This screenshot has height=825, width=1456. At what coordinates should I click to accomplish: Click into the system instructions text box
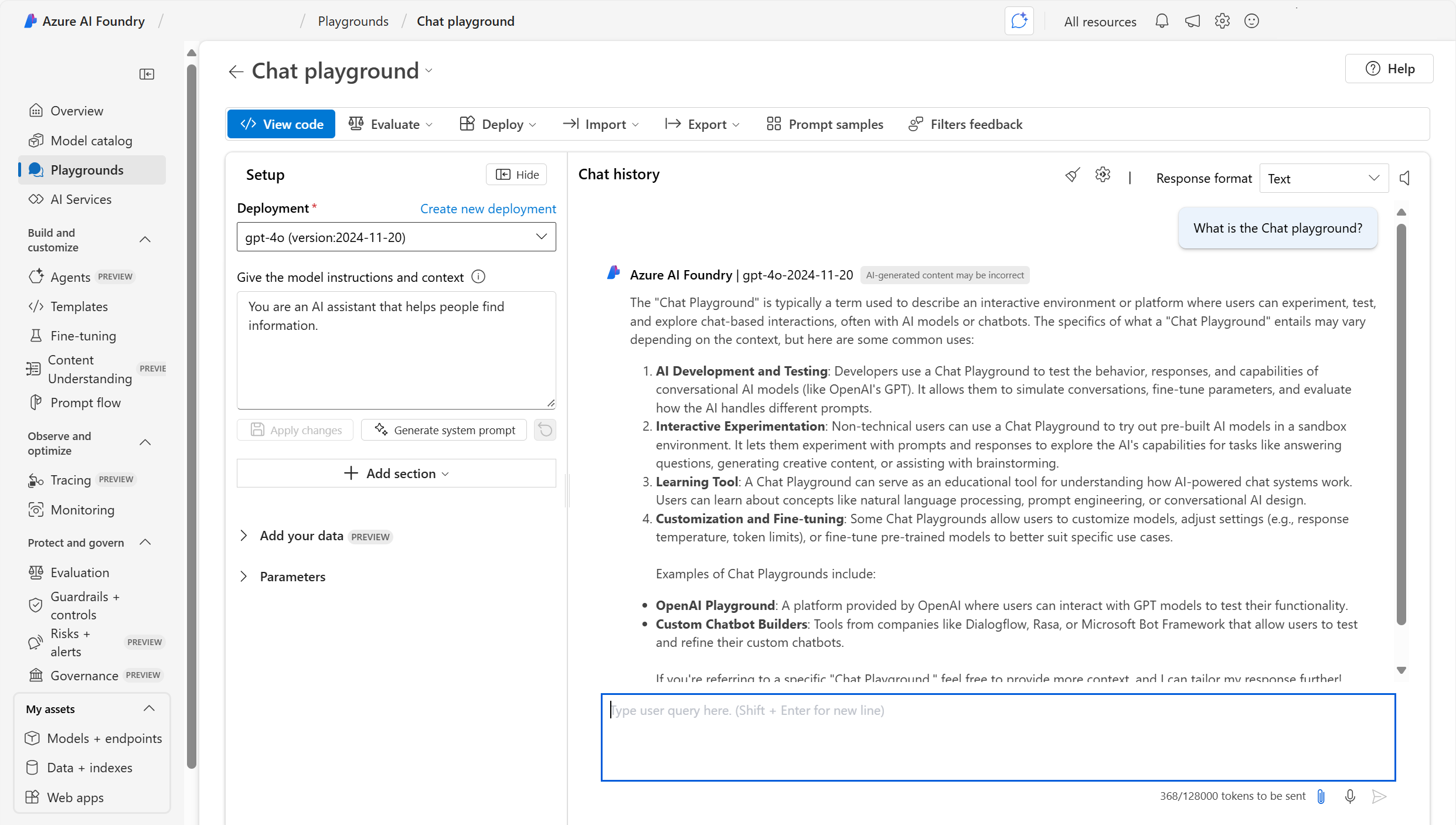[396, 350]
